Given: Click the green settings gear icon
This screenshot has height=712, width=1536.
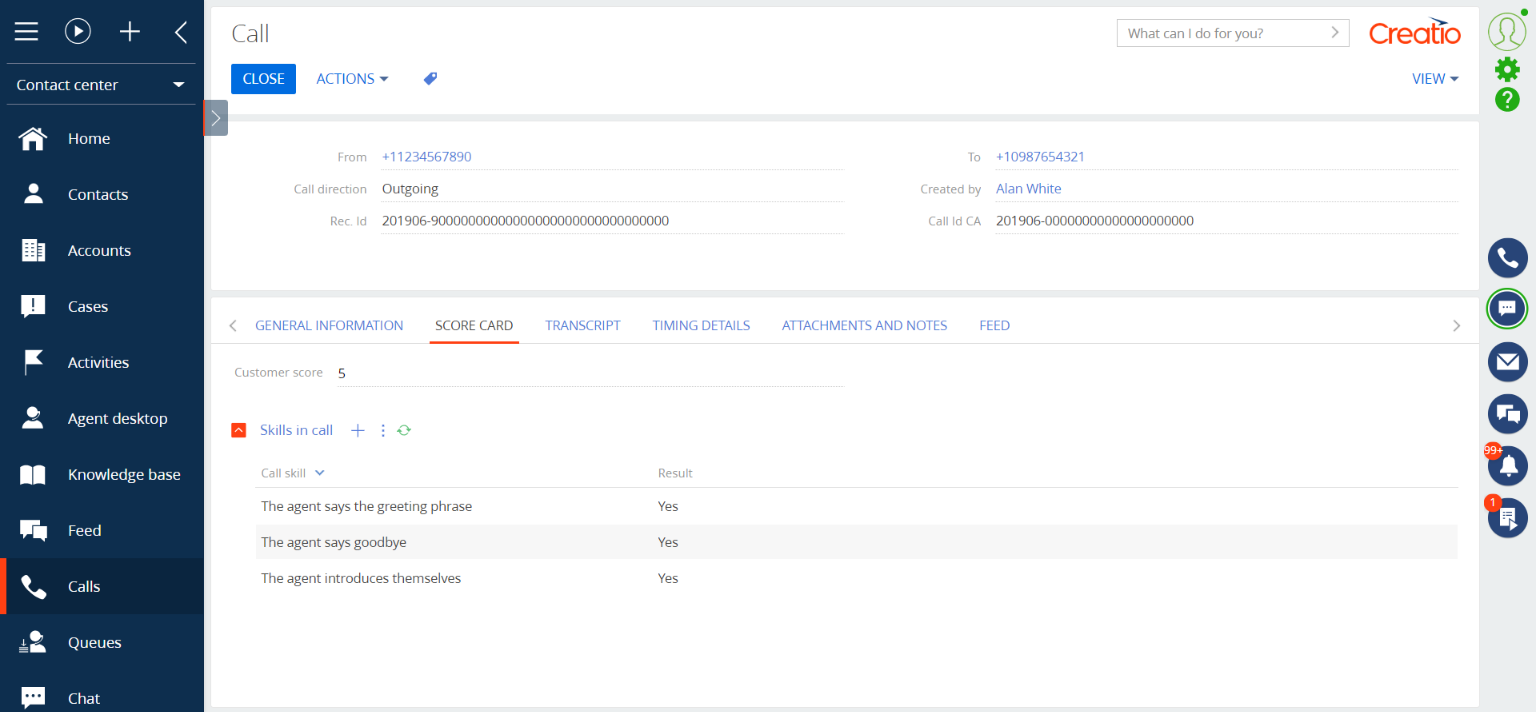Looking at the screenshot, I should (x=1507, y=69).
